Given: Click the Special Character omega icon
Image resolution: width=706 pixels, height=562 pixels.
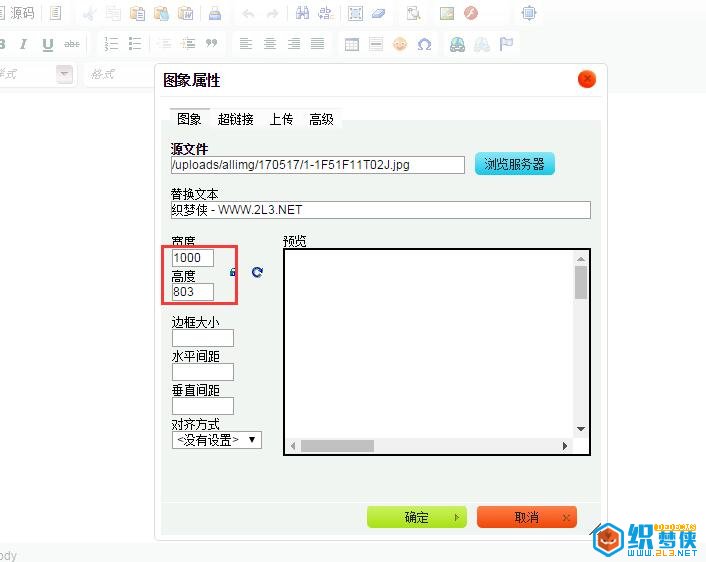Looking at the screenshot, I should pyautogui.click(x=424, y=45).
